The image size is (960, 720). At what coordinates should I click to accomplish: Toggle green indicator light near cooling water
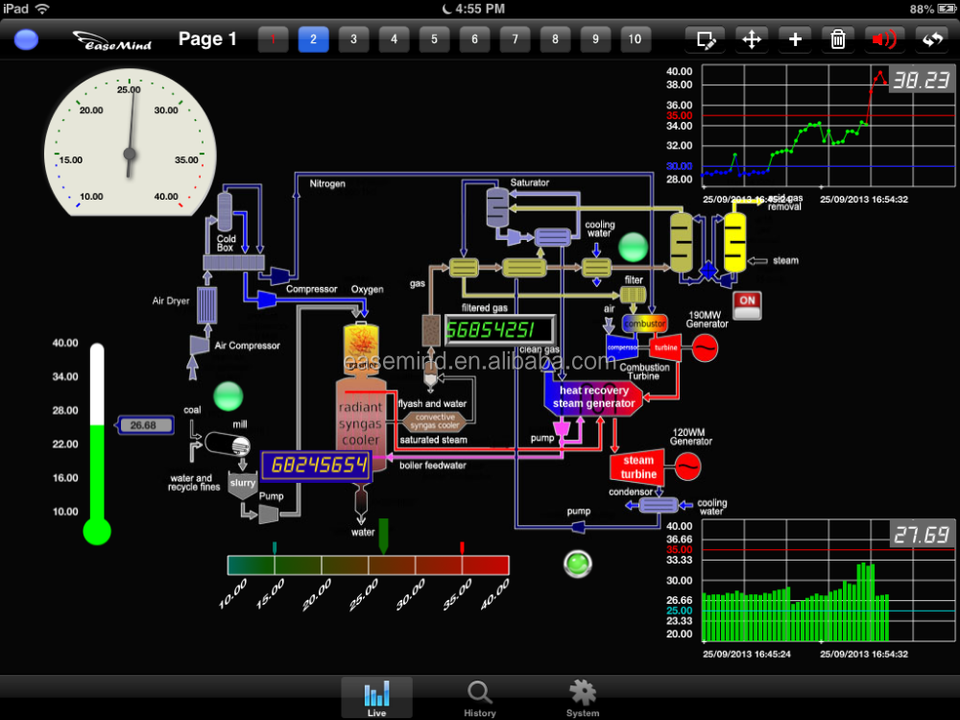click(x=633, y=246)
